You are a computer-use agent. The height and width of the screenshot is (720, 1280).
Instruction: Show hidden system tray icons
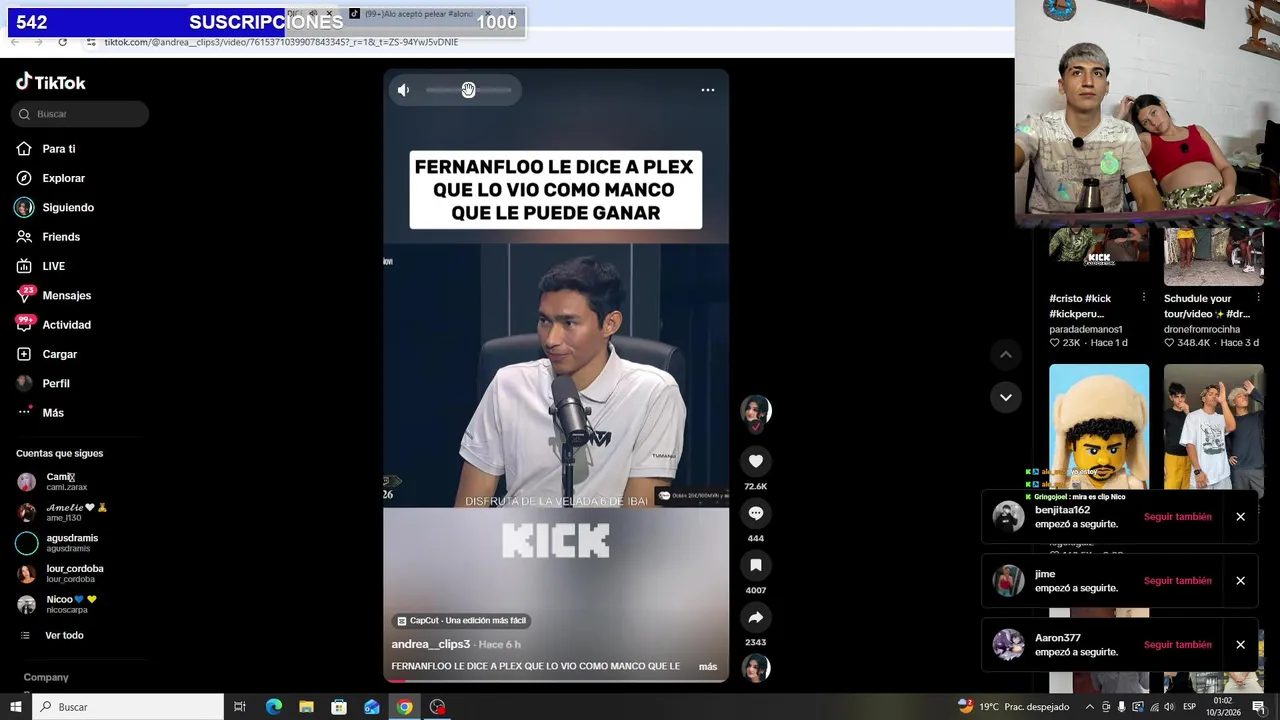pyautogui.click(x=1090, y=707)
